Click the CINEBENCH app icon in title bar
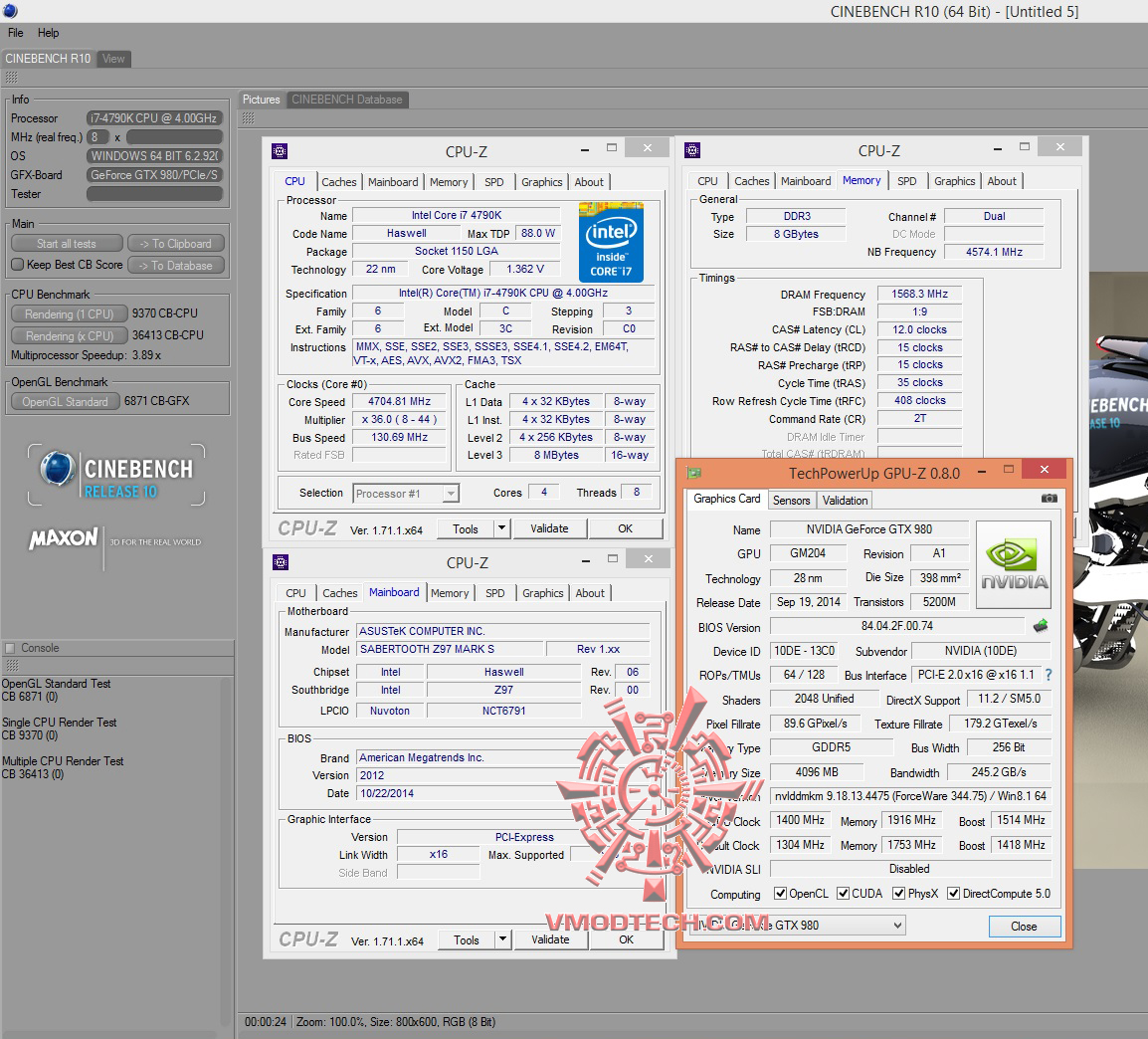The width and height of the screenshot is (1148, 1039). 10,11
